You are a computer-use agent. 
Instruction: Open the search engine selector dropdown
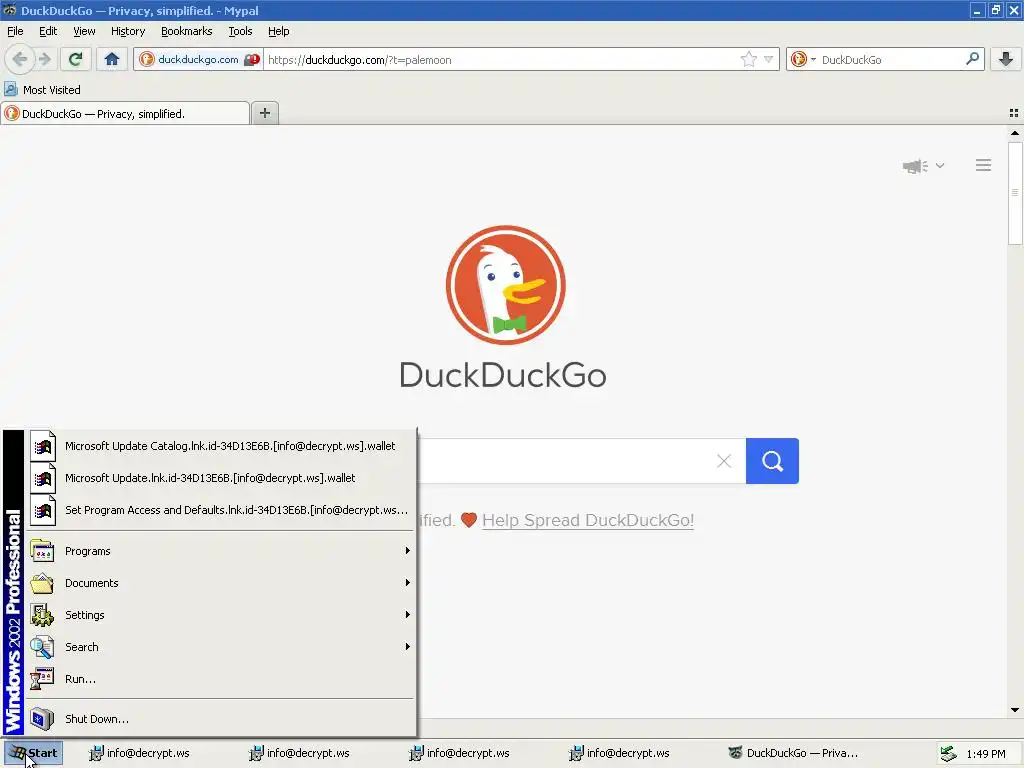click(803, 59)
